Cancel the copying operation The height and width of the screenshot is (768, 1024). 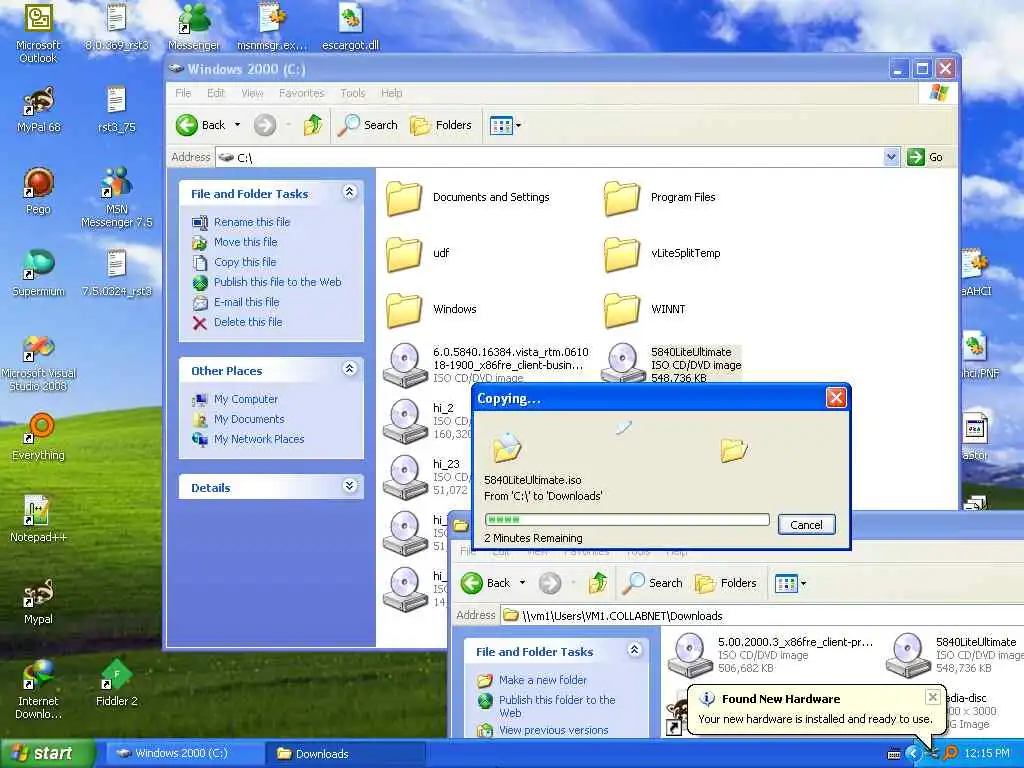(x=807, y=524)
